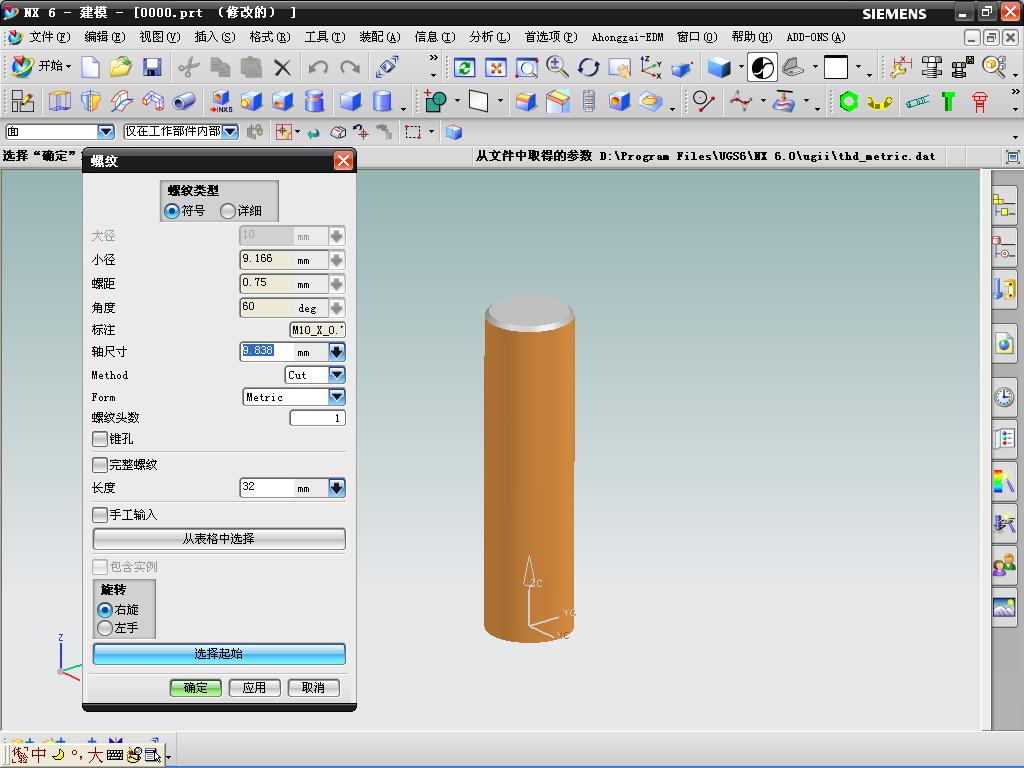Click the Save file icon
The image size is (1024, 768).
coord(152,67)
